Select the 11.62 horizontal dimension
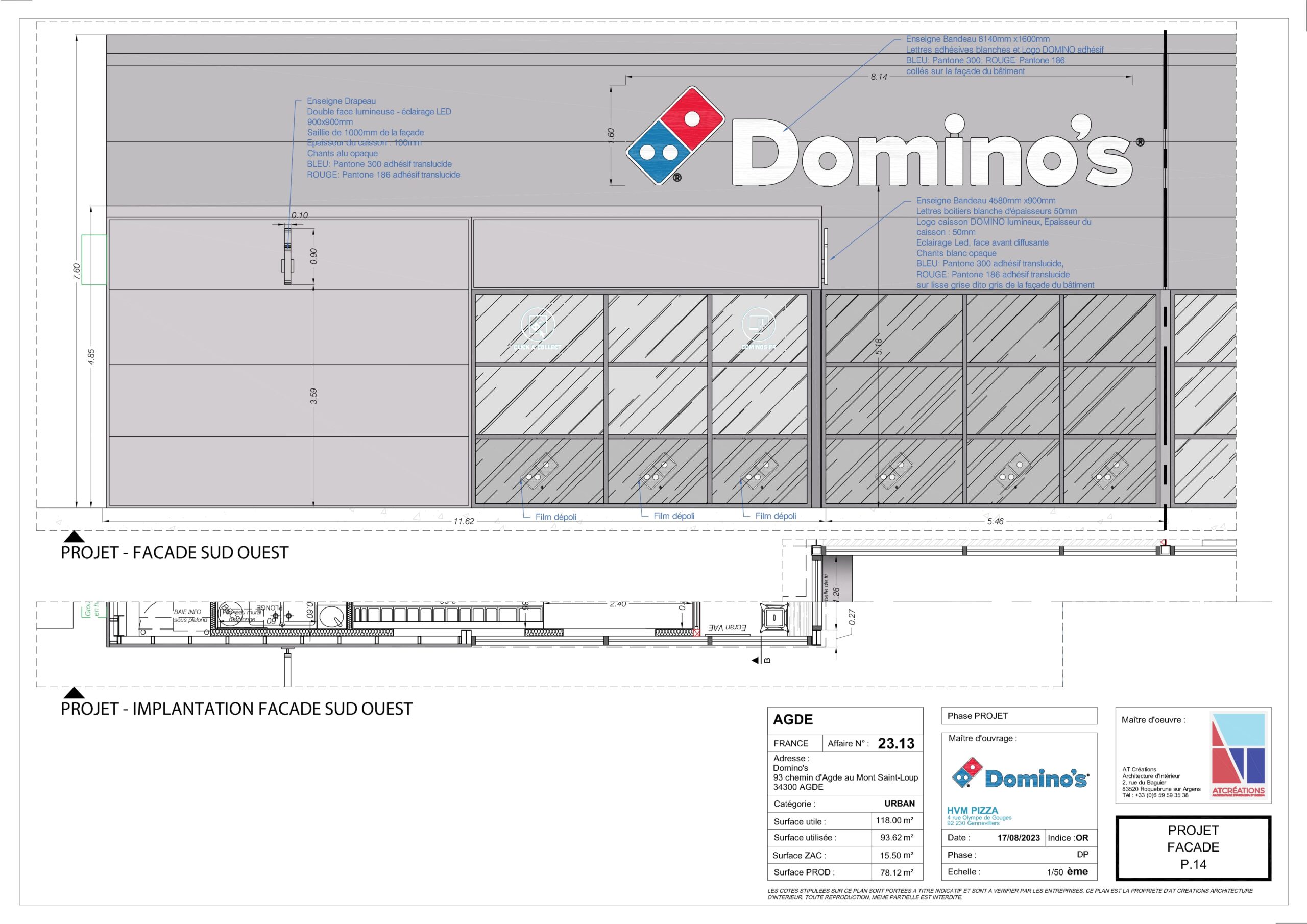Viewport: 1307px width, 924px height. coord(464,521)
